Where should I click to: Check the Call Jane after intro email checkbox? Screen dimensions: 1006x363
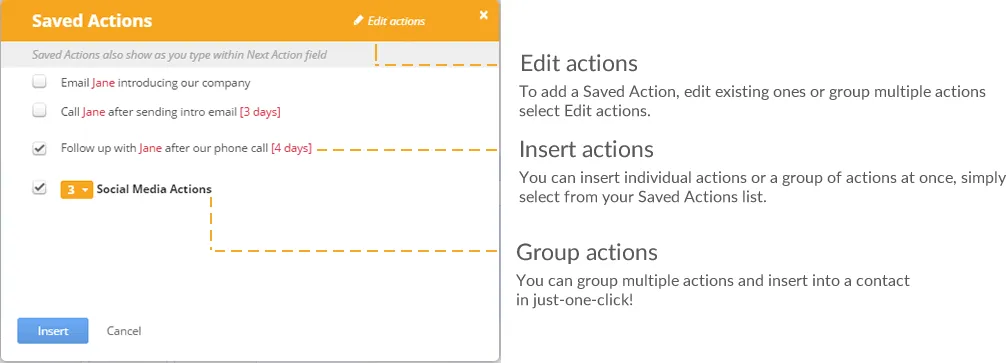pyautogui.click(x=40, y=111)
